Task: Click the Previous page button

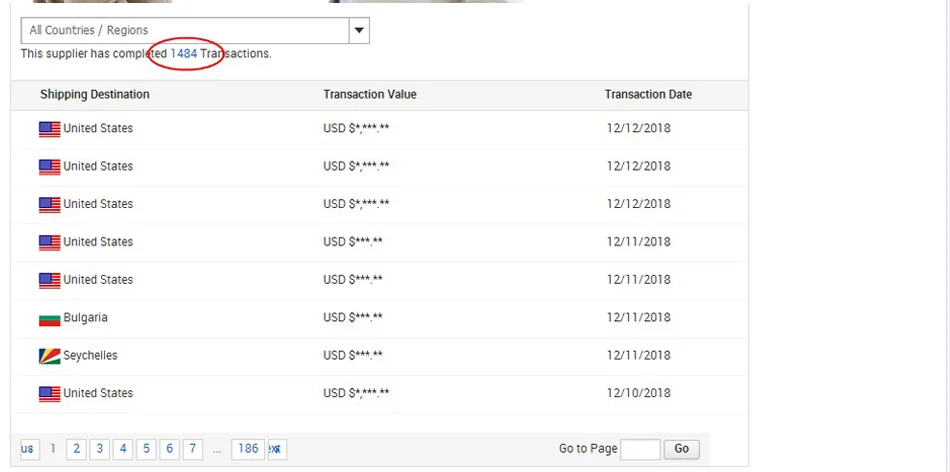Action: click(x=29, y=449)
